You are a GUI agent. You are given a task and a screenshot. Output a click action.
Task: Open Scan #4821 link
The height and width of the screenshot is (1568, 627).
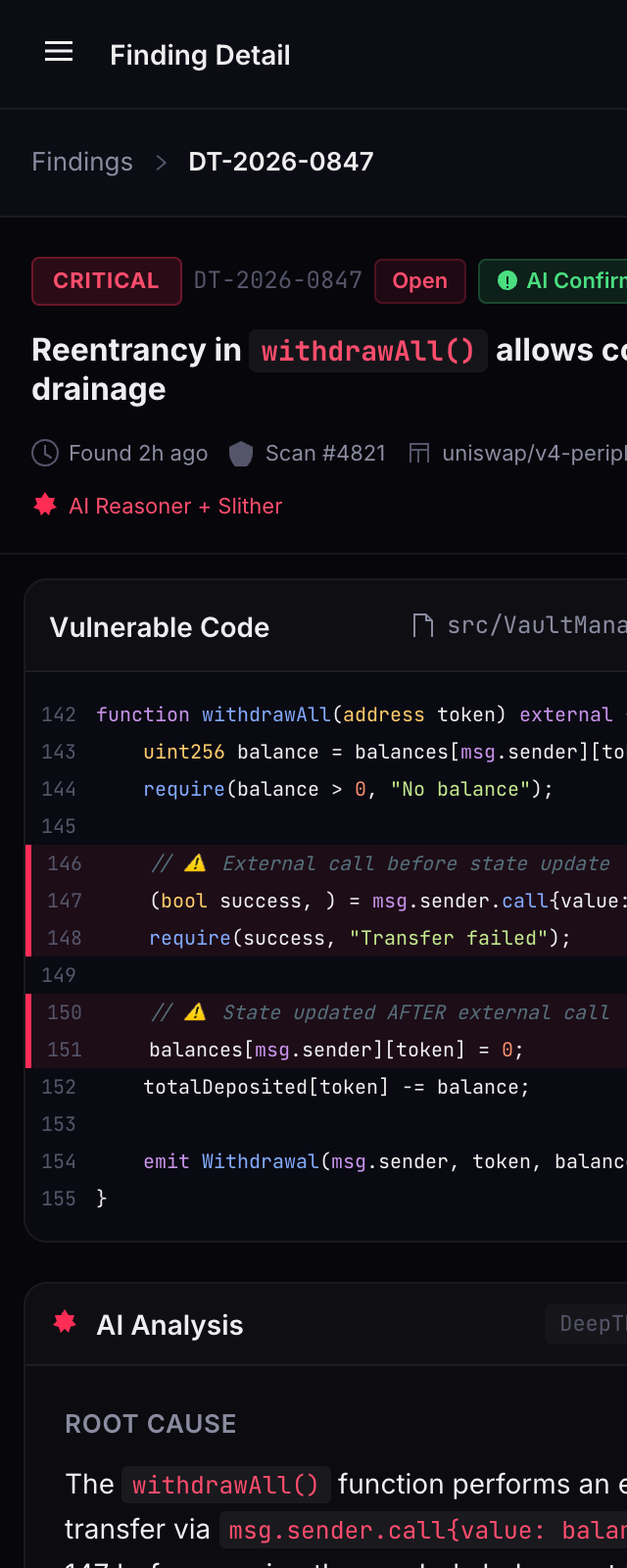[x=325, y=454]
